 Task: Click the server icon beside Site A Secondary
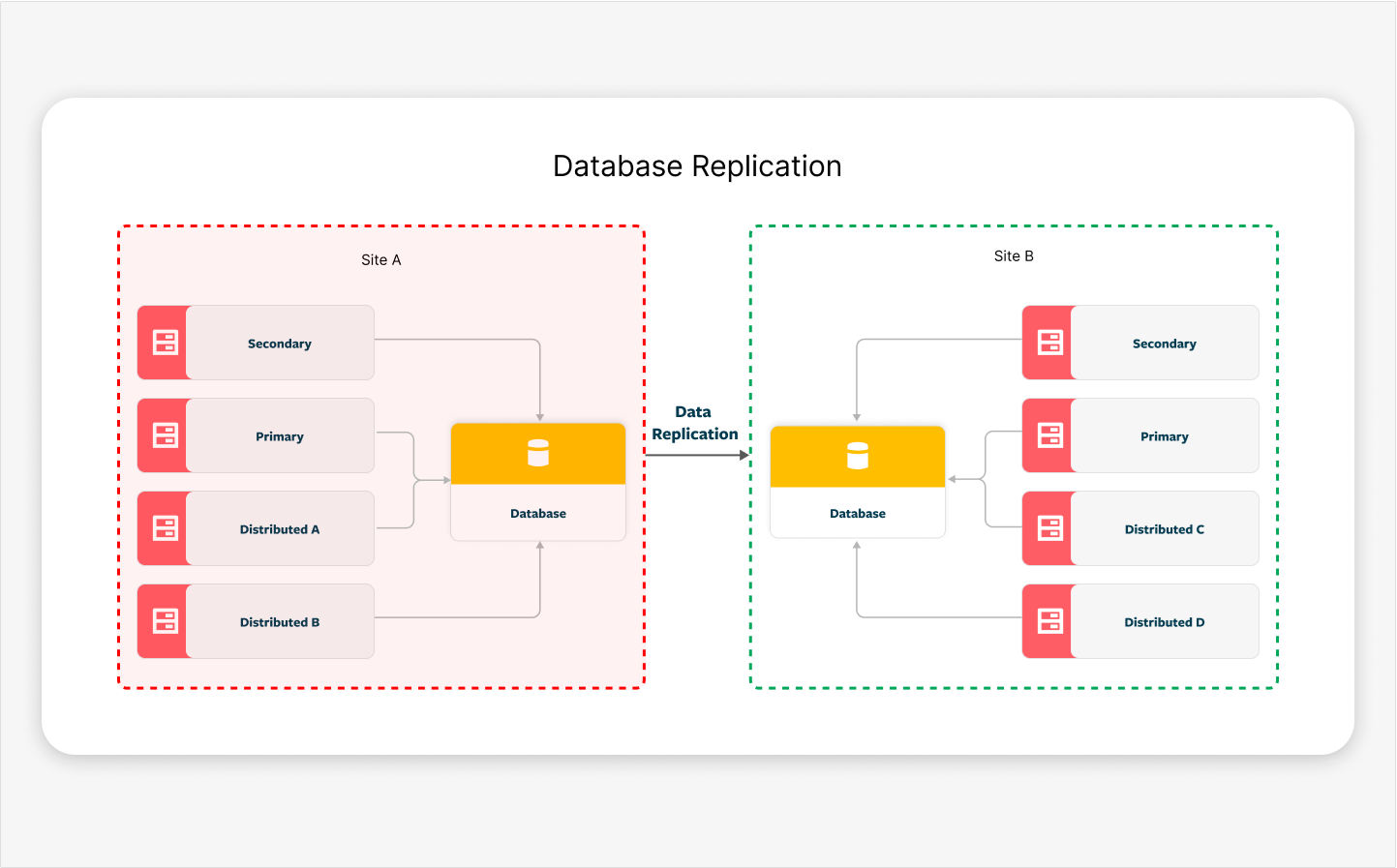166,343
